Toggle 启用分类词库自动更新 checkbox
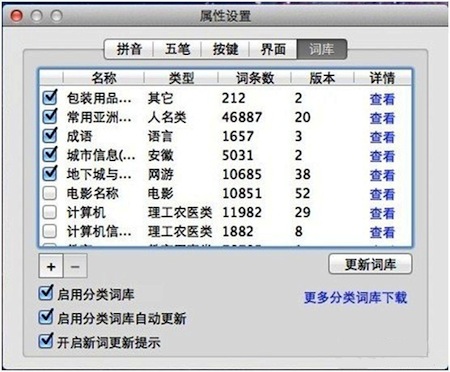 coord(46,317)
